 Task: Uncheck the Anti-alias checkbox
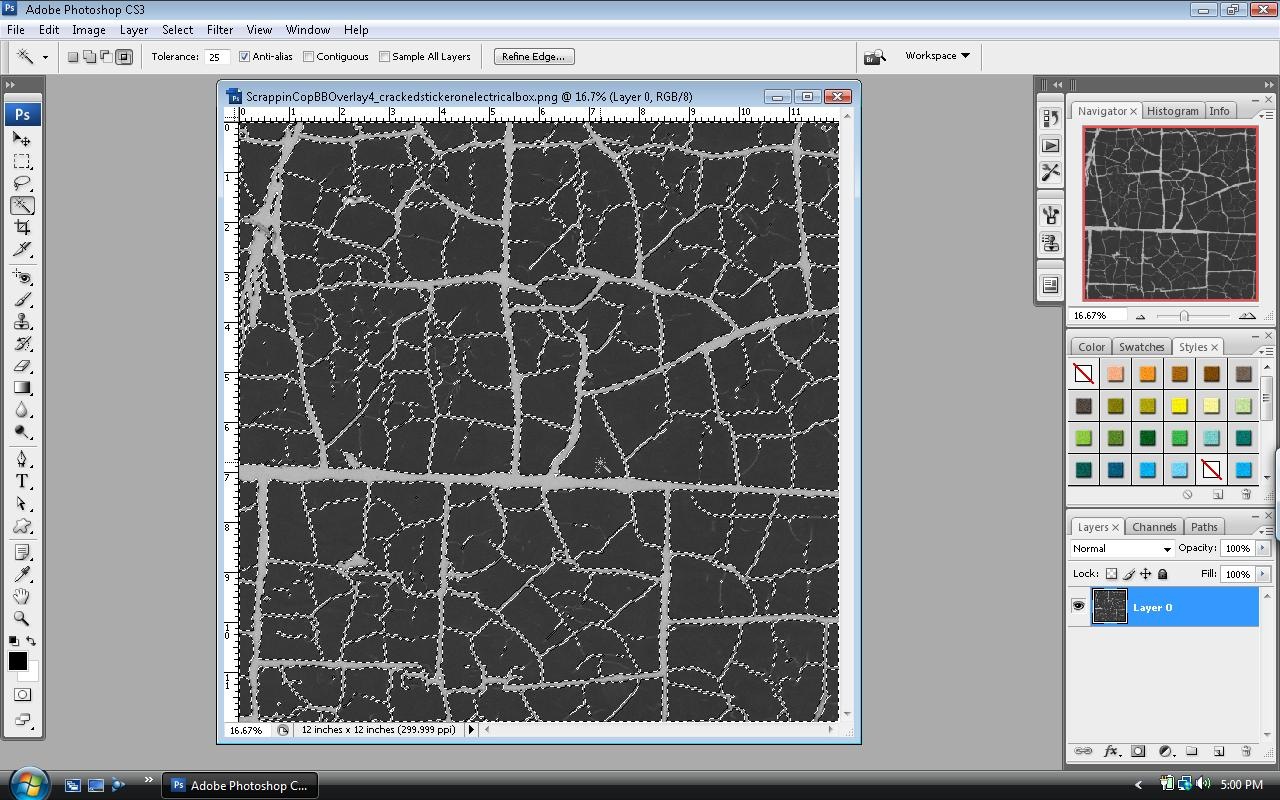[x=244, y=57]
